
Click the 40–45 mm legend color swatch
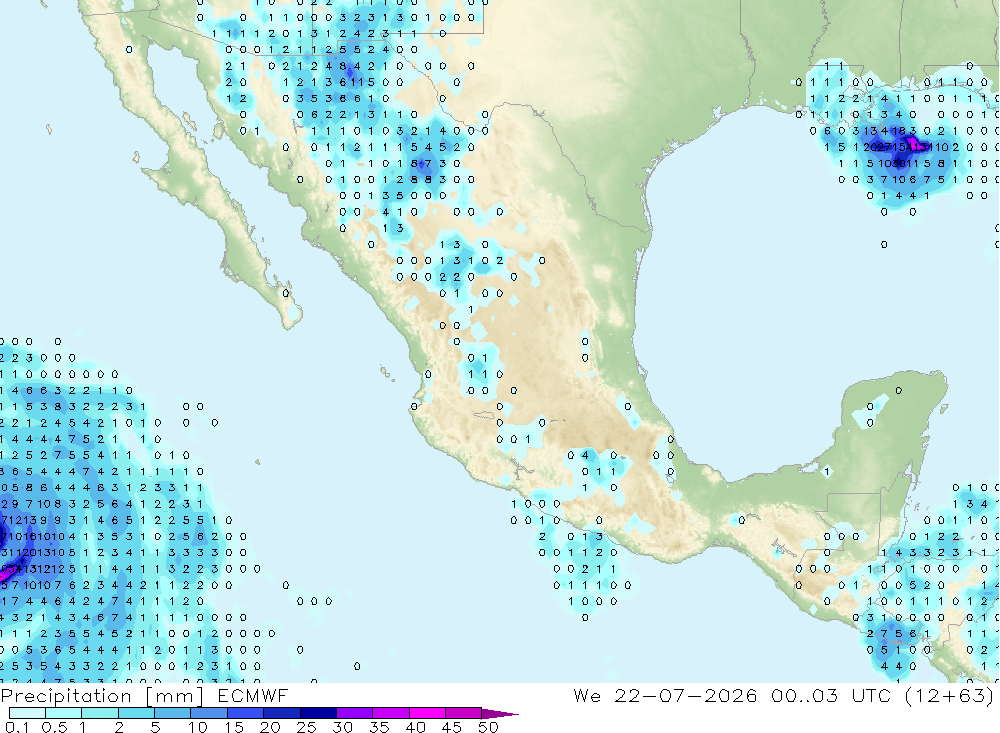click(x=427, y=713)
